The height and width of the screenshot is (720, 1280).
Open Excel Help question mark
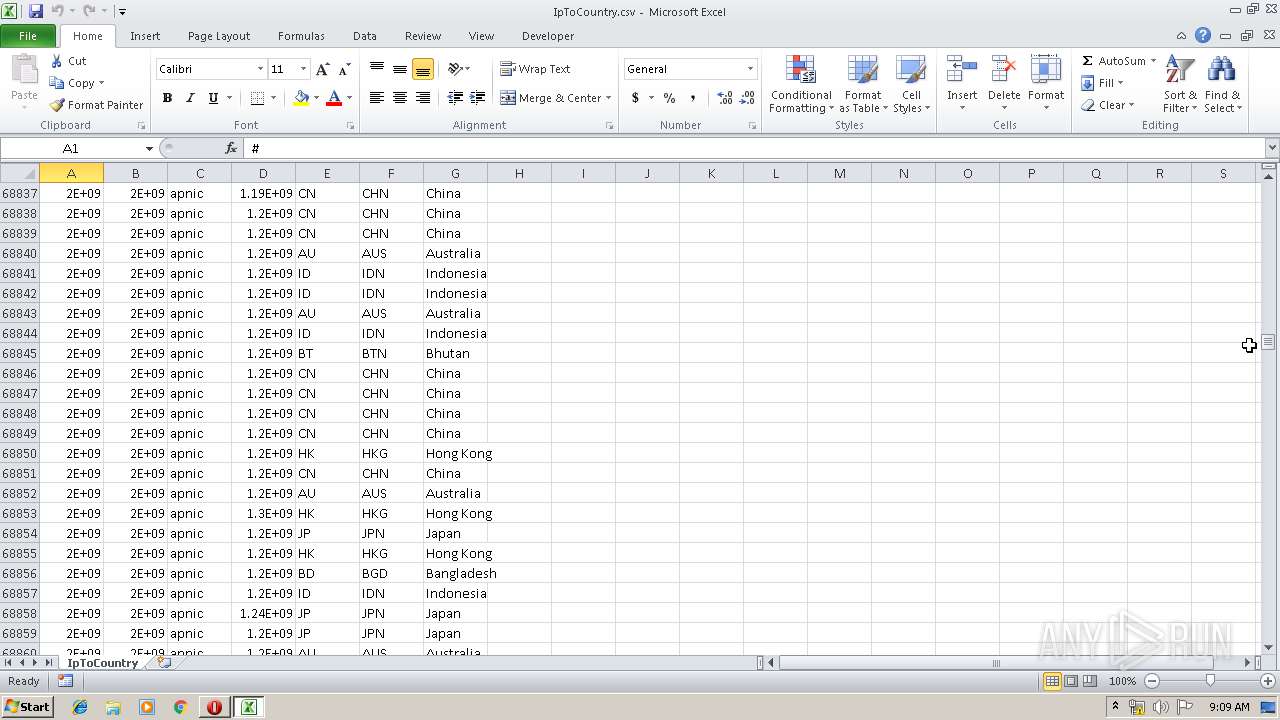pos(1203,36)
